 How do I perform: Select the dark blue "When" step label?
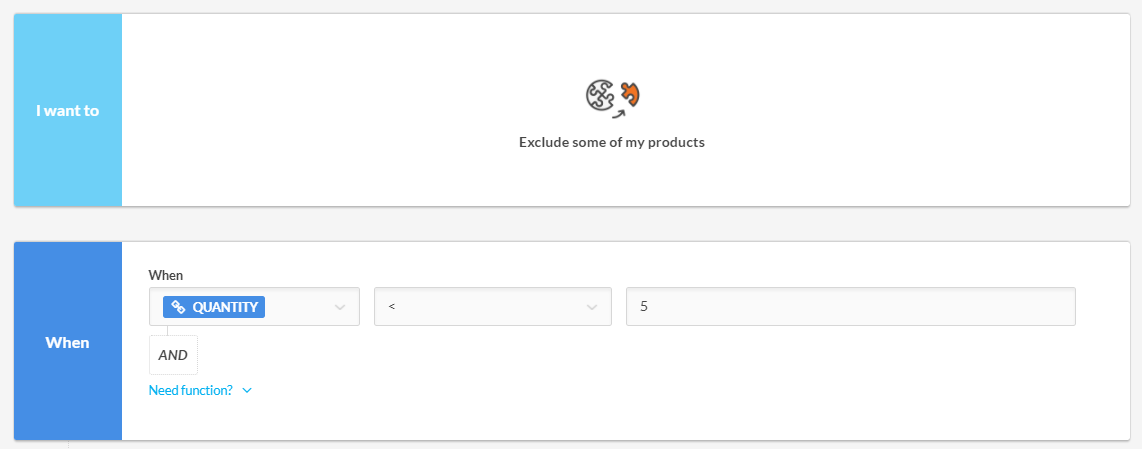coord(68,342)
